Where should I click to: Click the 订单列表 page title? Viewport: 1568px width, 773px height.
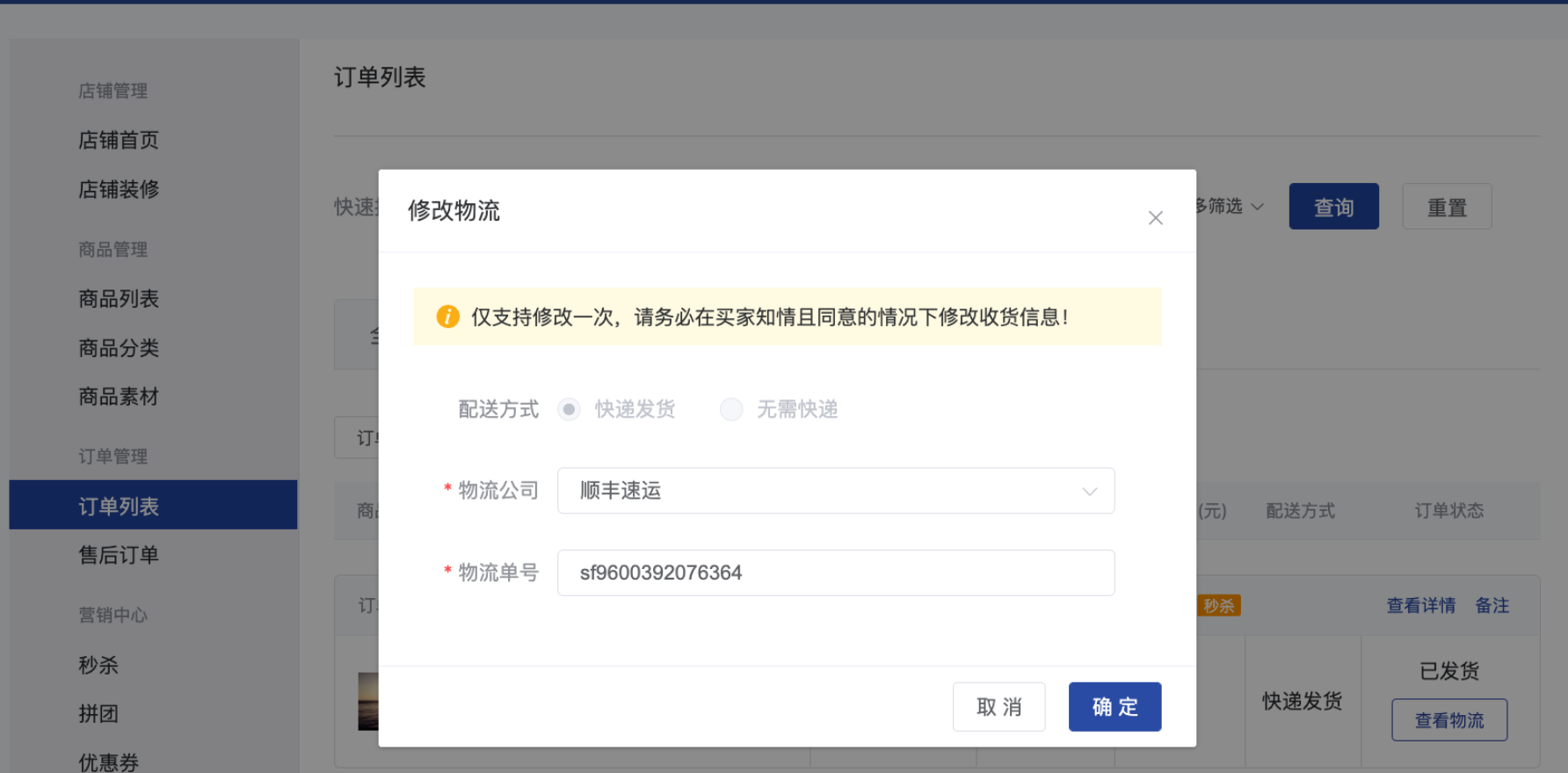(x=380, y=77)
